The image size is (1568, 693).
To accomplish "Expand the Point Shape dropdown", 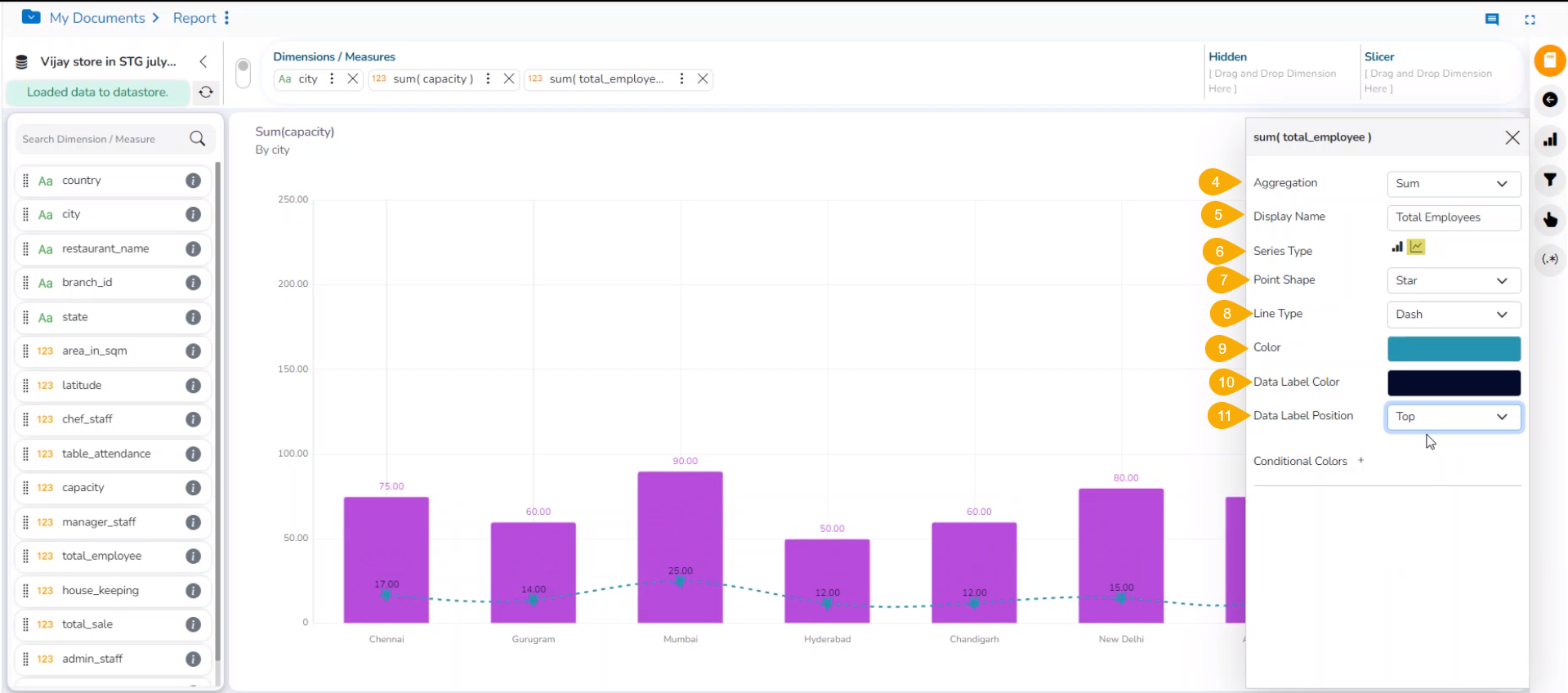I will [x=1453, y=280].
